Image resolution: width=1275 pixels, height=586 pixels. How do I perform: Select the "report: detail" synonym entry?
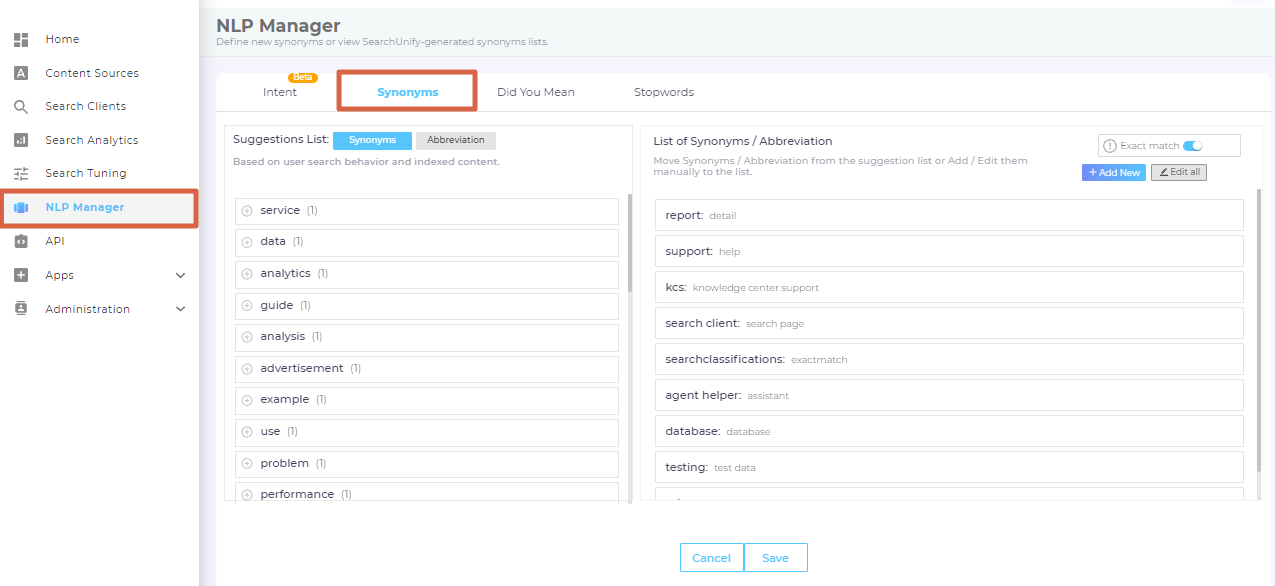pos(949,215)
